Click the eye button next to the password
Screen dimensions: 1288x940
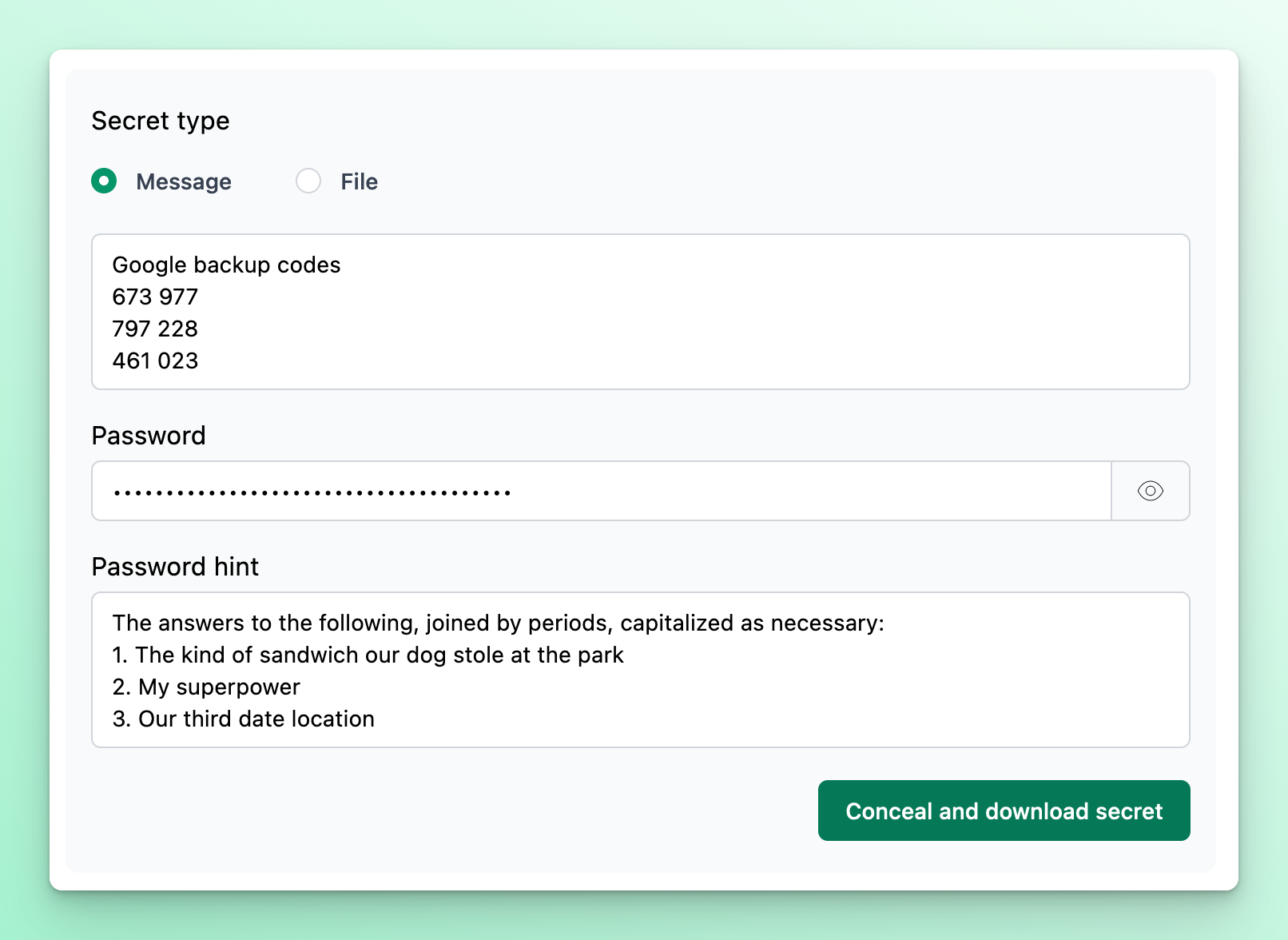tap(1151, 491)
